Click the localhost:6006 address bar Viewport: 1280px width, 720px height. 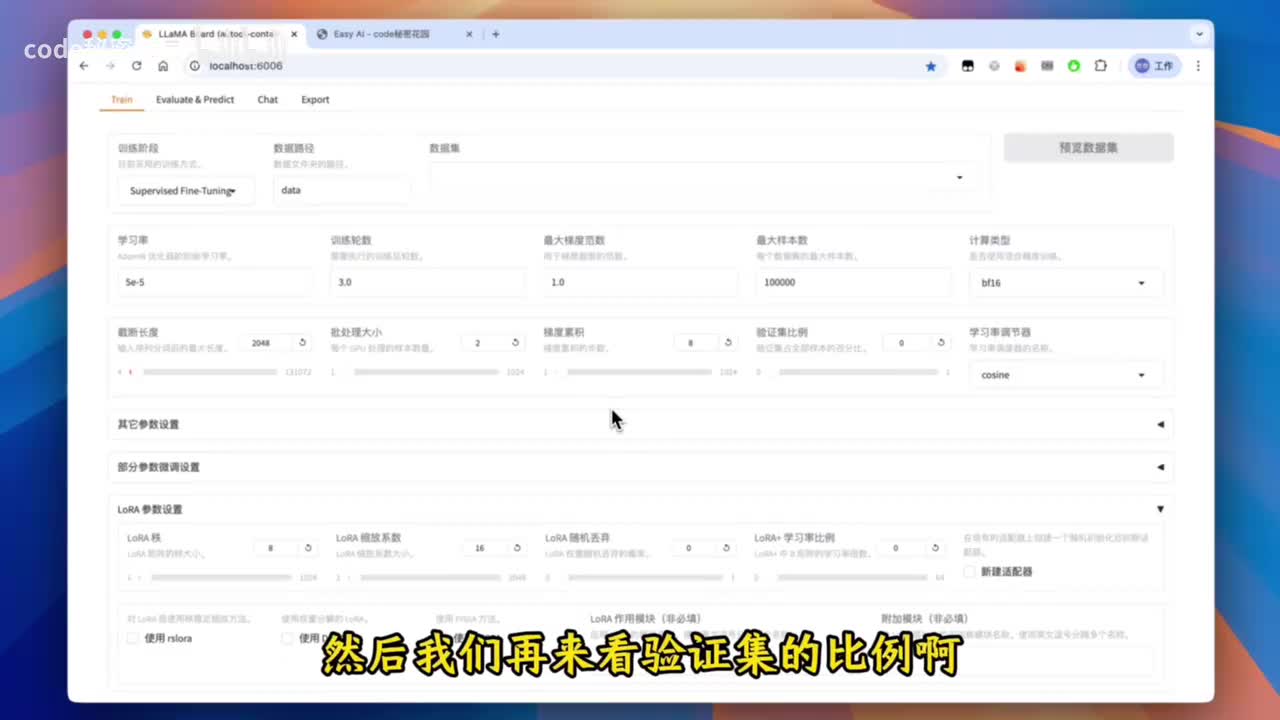tap(560, 66)
